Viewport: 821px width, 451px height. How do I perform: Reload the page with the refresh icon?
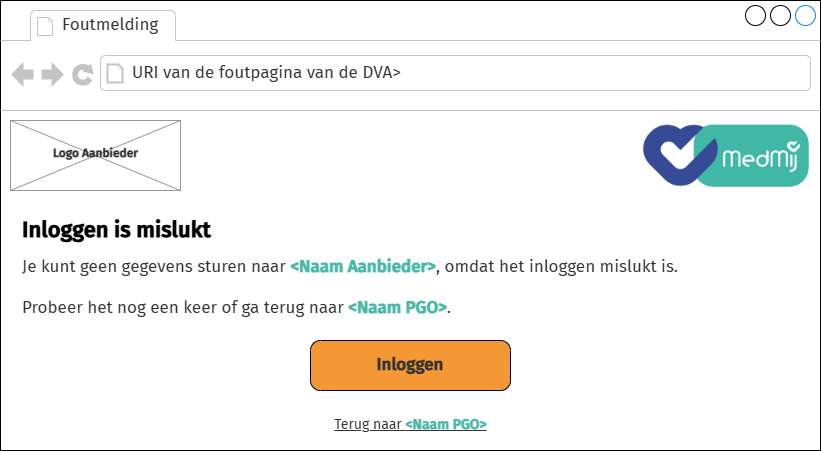point(82,73)
